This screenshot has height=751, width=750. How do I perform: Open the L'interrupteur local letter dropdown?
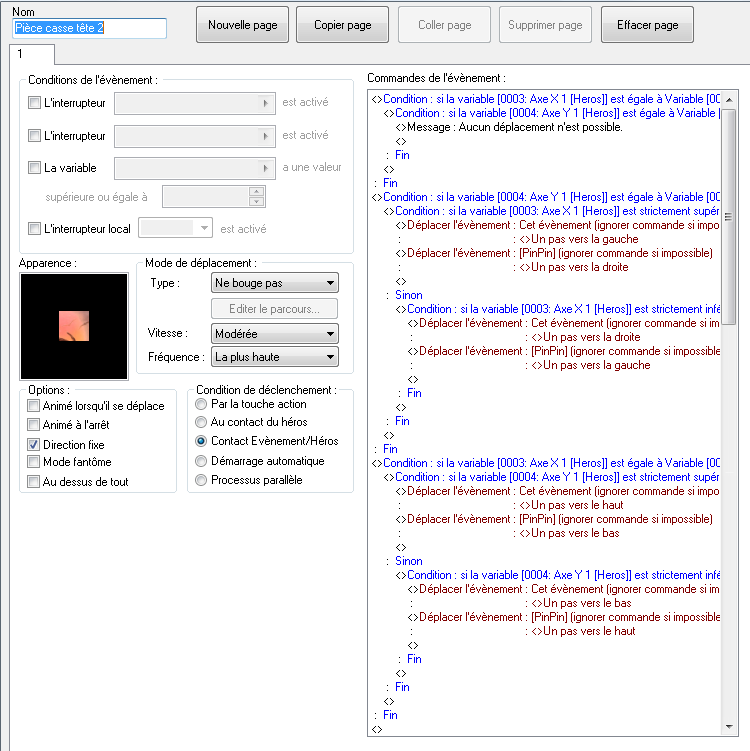(175, 228)
